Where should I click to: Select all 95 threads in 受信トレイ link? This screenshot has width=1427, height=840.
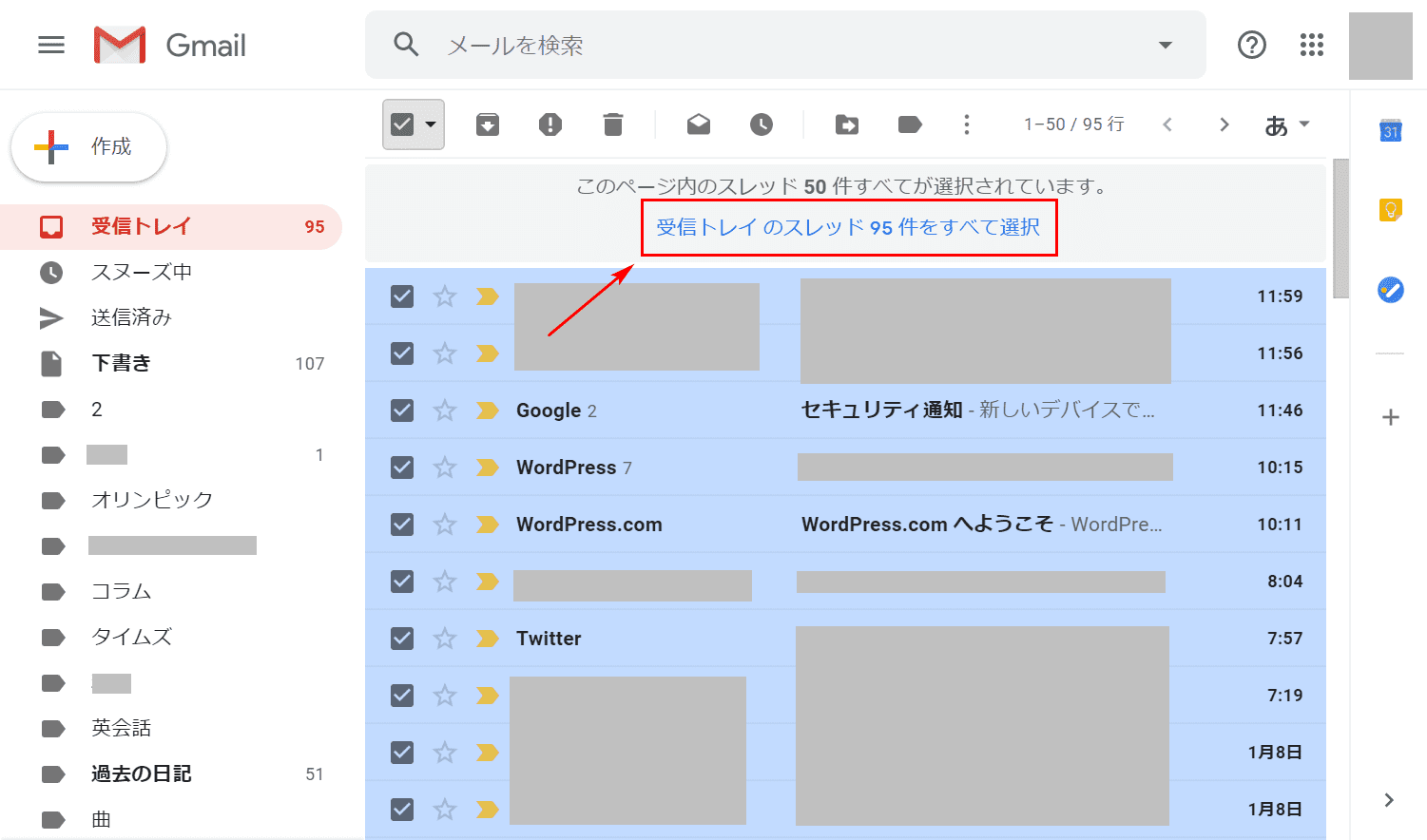coord(848,227)
